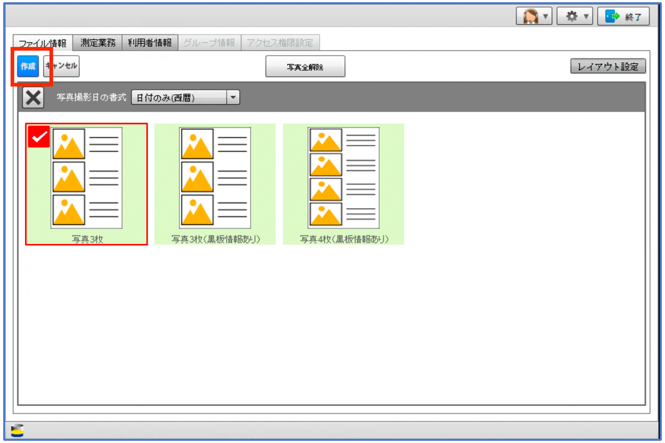Click the キャンセル button
The height and width of the screenshot is (443, 665).
pos(61,65)
